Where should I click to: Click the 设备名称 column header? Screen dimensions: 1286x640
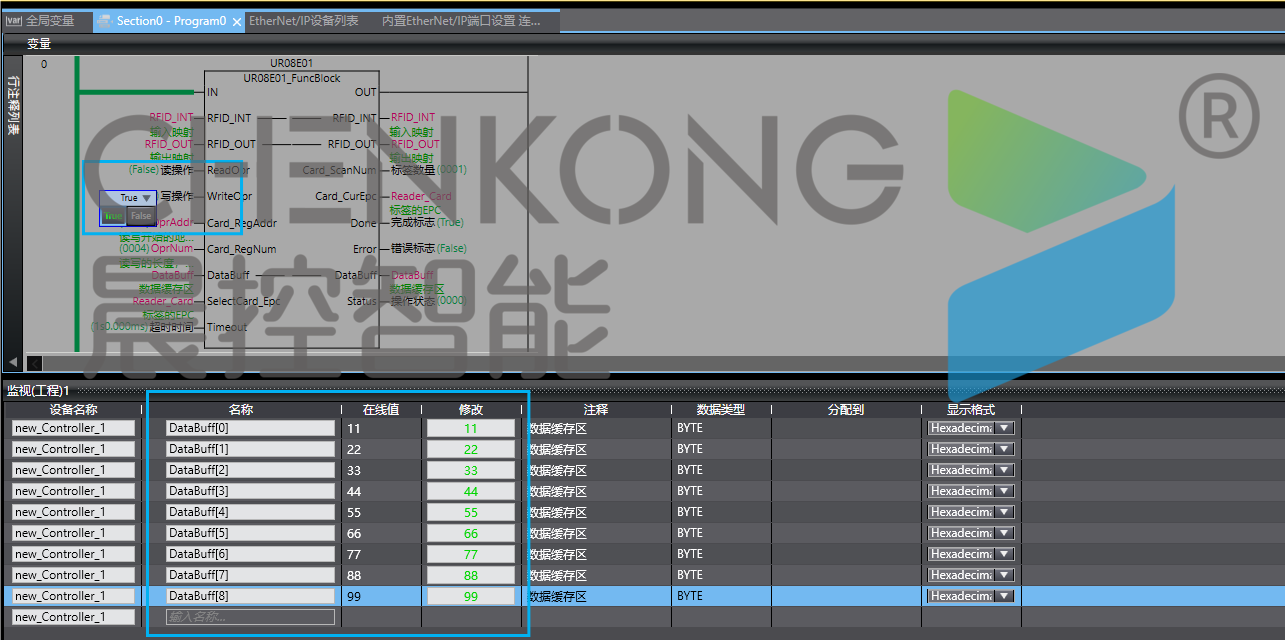pos(74,410)
